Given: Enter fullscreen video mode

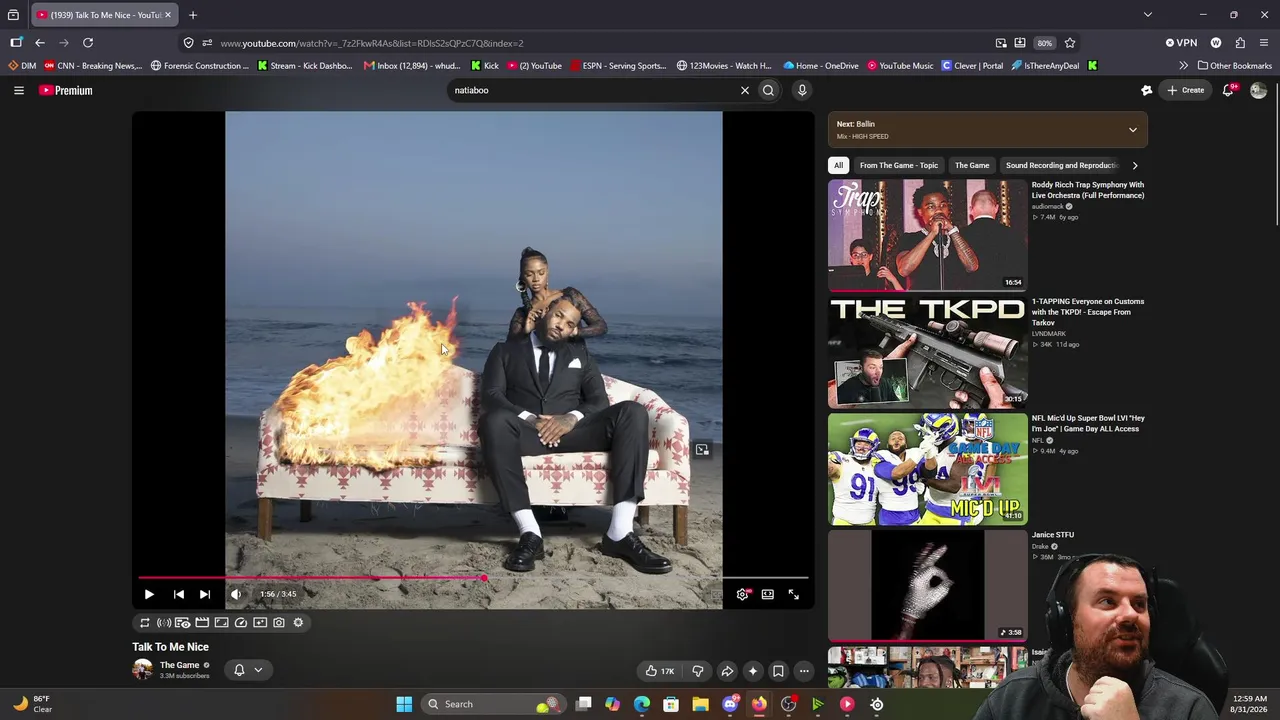Looking at the screenshot, I should click(x=793, y=594).
